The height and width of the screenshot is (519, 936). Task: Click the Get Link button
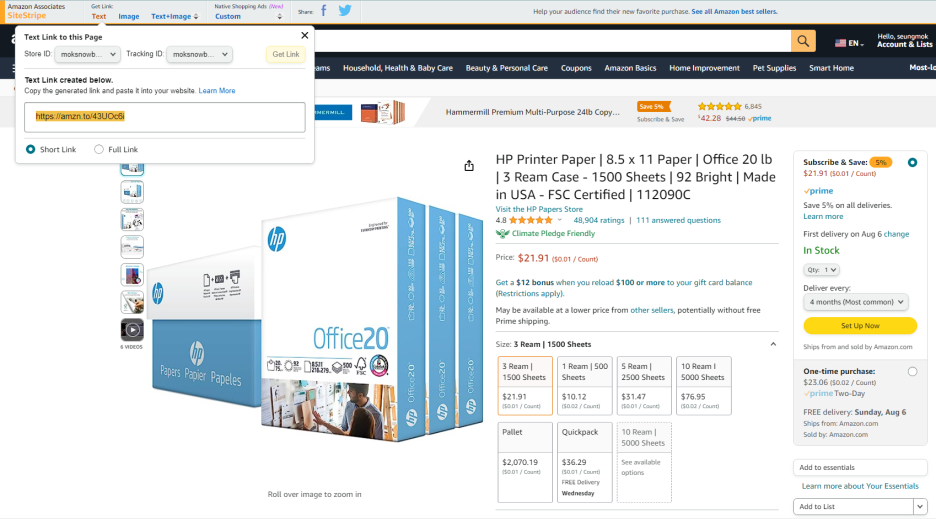(x=285, y=54)
